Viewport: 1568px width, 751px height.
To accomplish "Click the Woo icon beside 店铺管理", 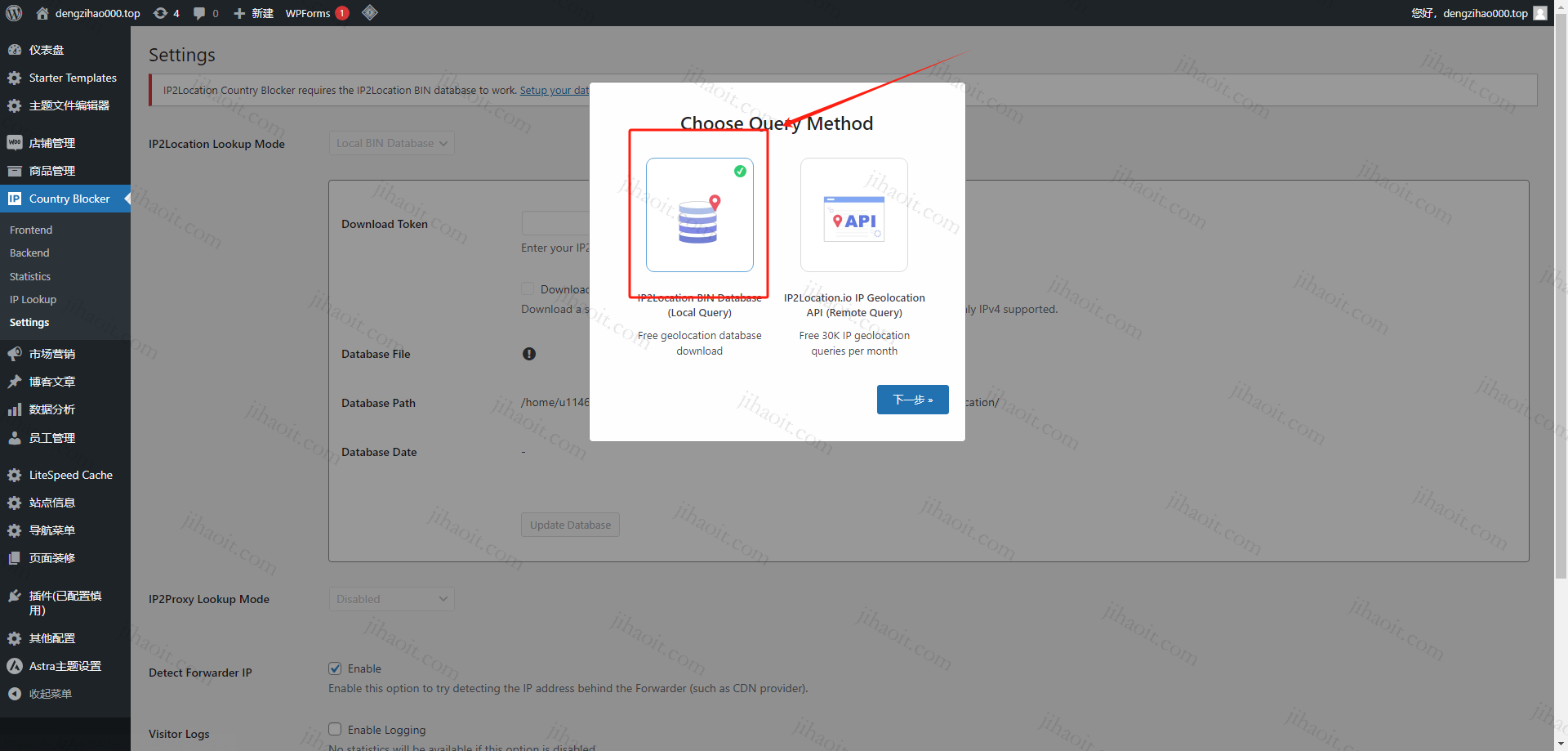I will tap(15, 143).
